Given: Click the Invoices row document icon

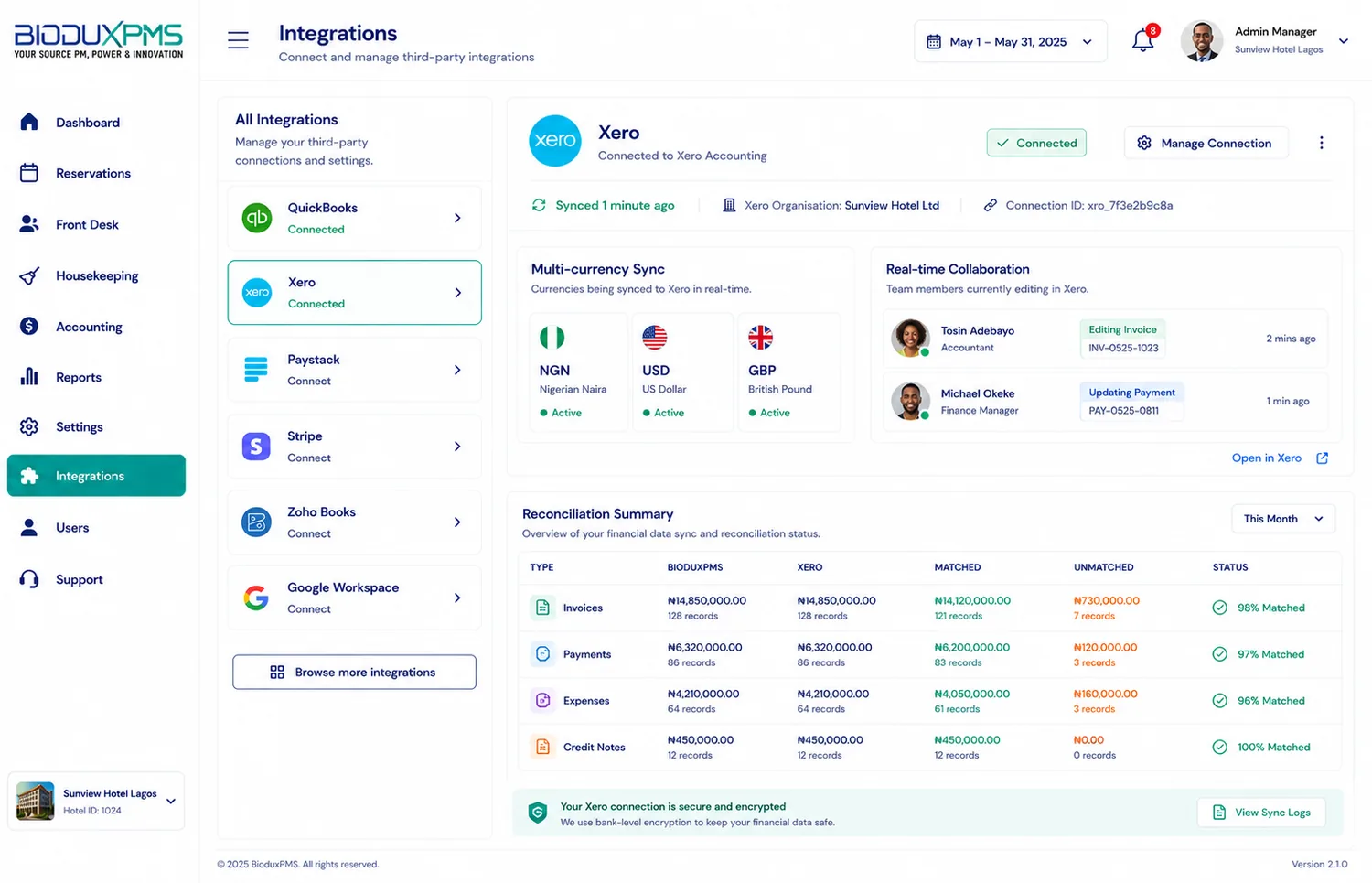Looking at the screenshot, I should pyautogui.click(x=542, y=608).
